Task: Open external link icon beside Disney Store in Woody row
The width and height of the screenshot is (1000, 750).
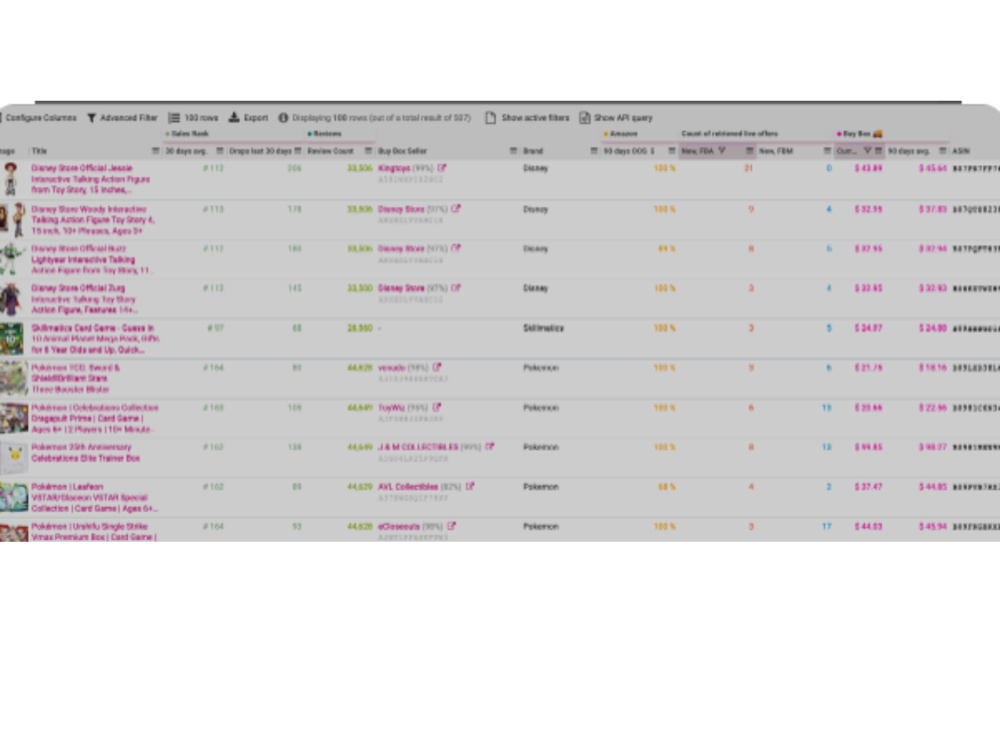Action: [455, 209]
